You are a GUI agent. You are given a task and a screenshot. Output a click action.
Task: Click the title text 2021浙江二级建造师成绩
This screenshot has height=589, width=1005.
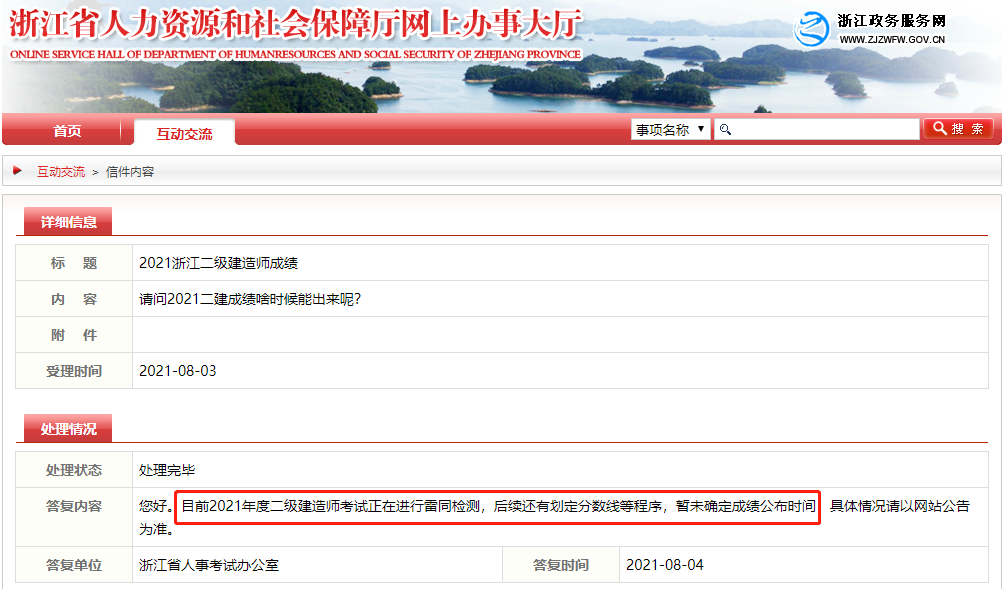click(x=218, y=264)
